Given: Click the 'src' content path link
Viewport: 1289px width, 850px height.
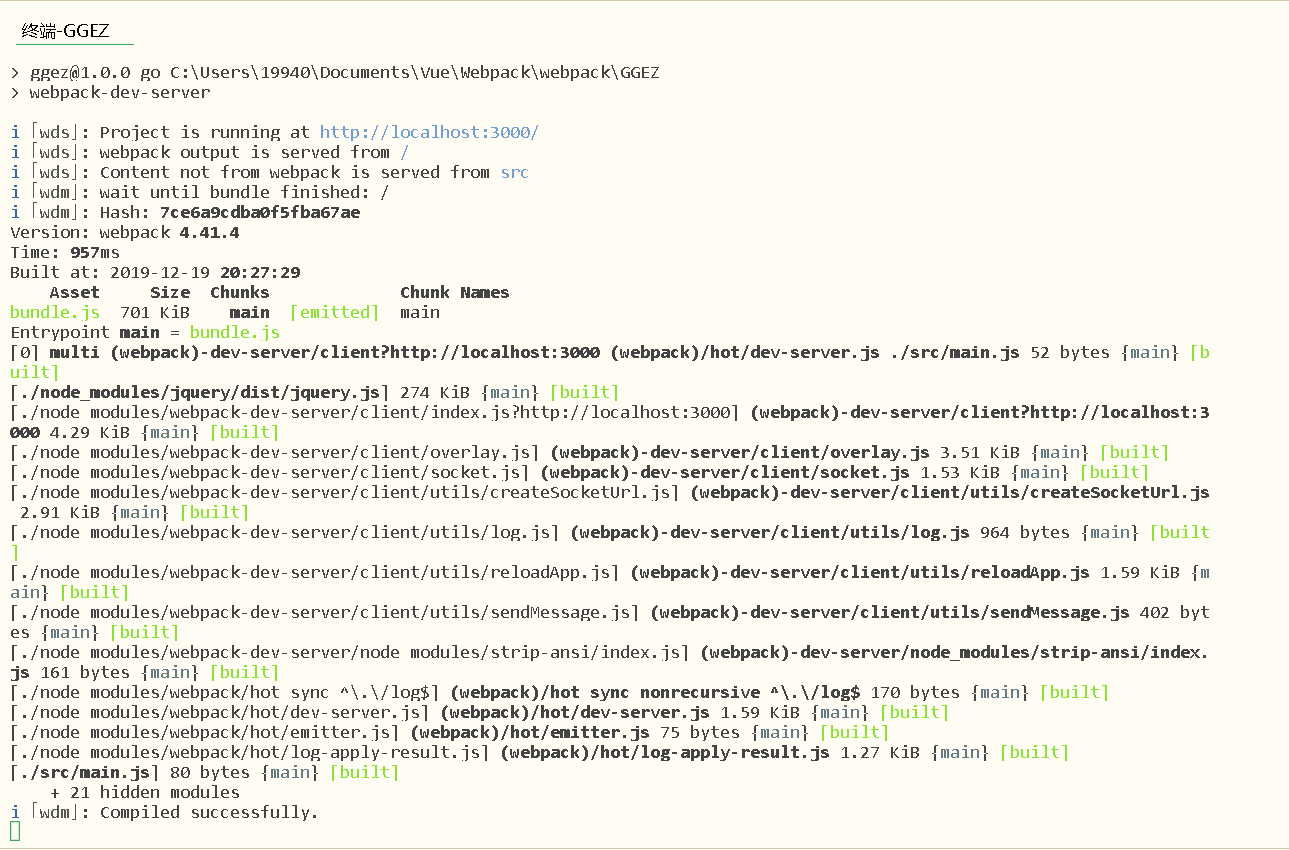Looking at the screenshot, I should 514,172.
